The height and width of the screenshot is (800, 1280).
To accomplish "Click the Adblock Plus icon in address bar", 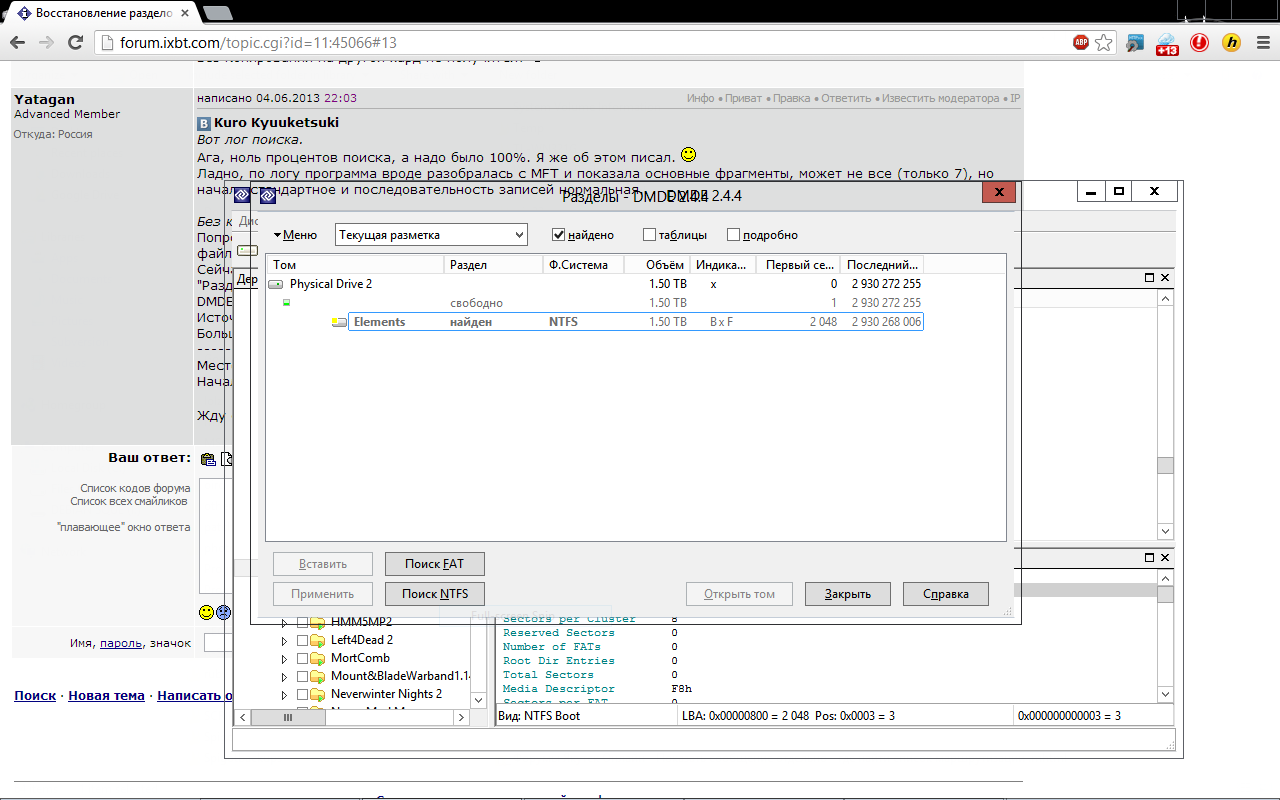I will coord(1081,42).
